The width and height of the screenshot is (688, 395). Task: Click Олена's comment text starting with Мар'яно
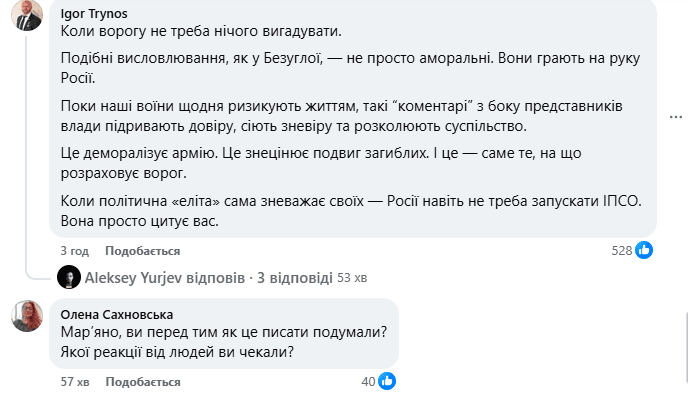[224, 341]
